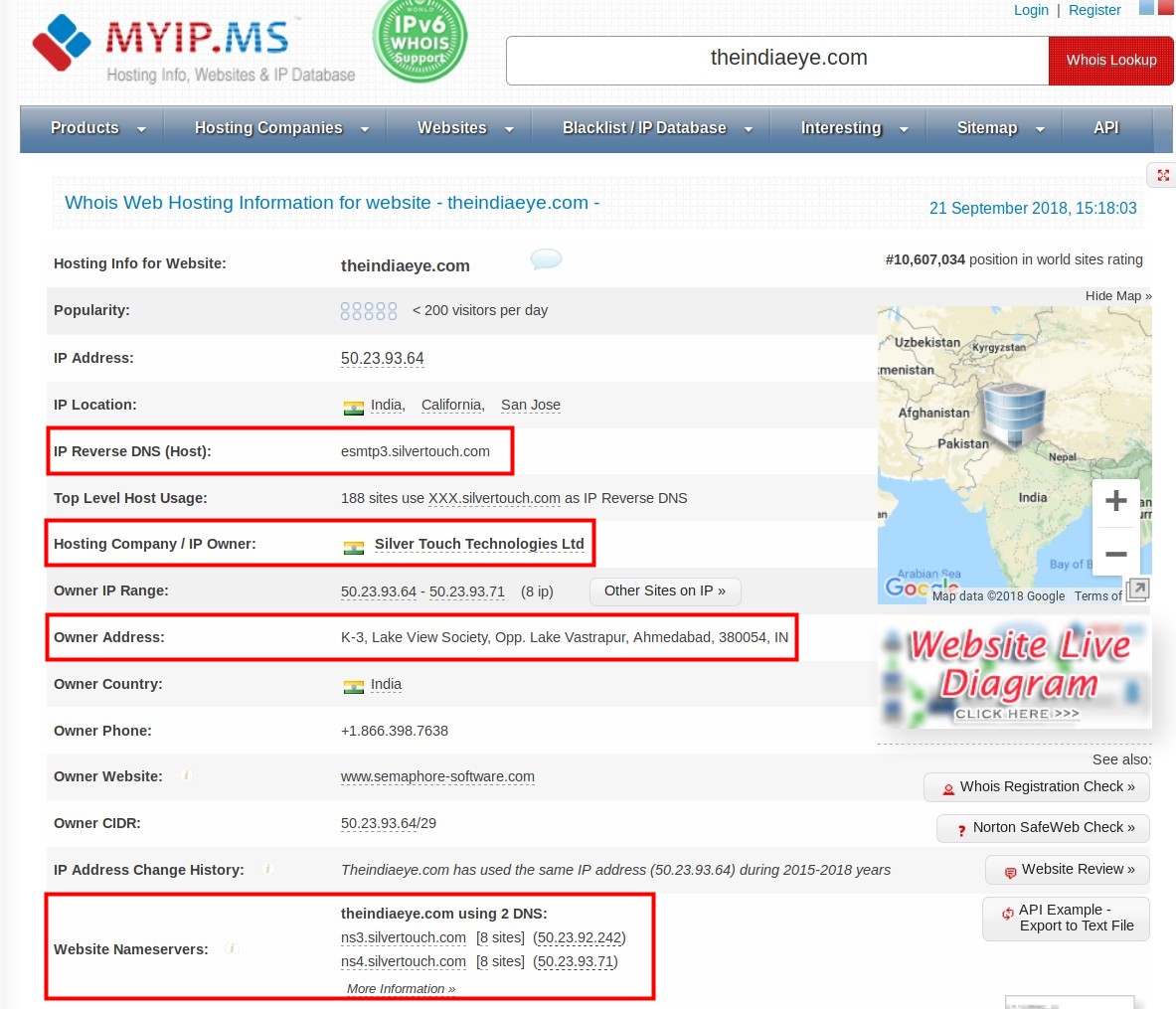Click the flag beside Silver Touch Technologies Ltd

point(353,547)
